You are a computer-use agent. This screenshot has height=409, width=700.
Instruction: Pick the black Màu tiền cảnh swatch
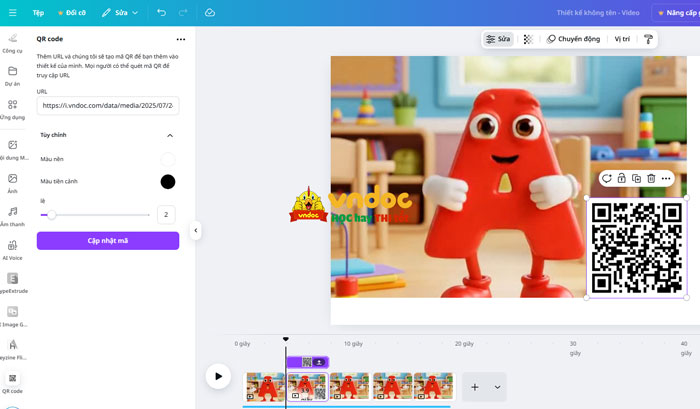click(x=168, y=181)
